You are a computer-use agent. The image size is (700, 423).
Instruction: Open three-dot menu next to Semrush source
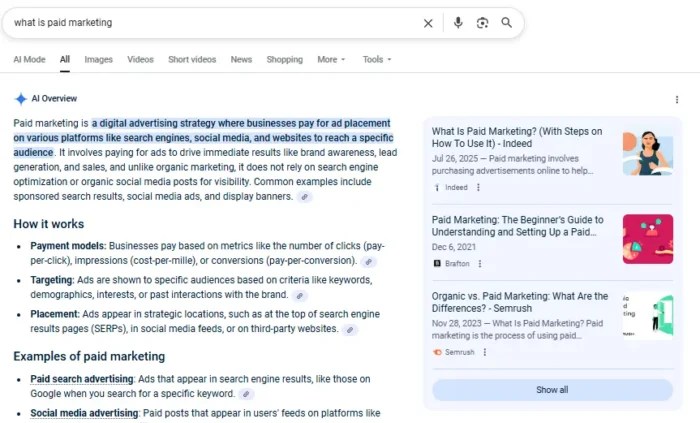click(x=485, y=352)
